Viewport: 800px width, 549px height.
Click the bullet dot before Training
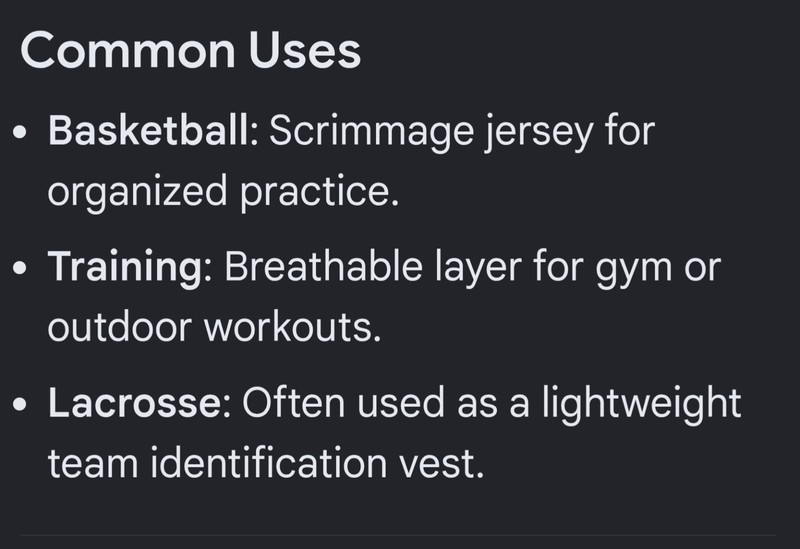click(x=19, y=268)
